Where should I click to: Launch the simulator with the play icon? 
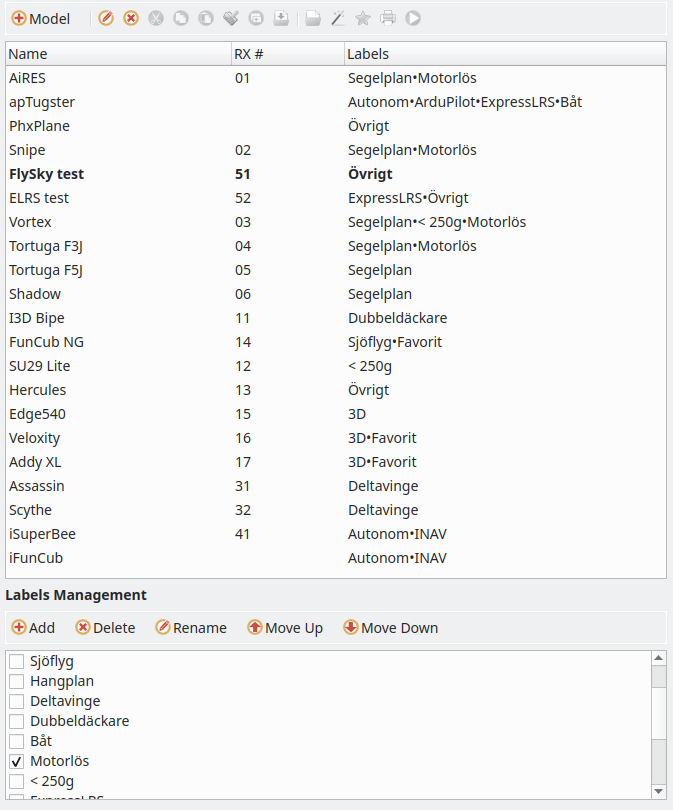click(x=412, y=18)
